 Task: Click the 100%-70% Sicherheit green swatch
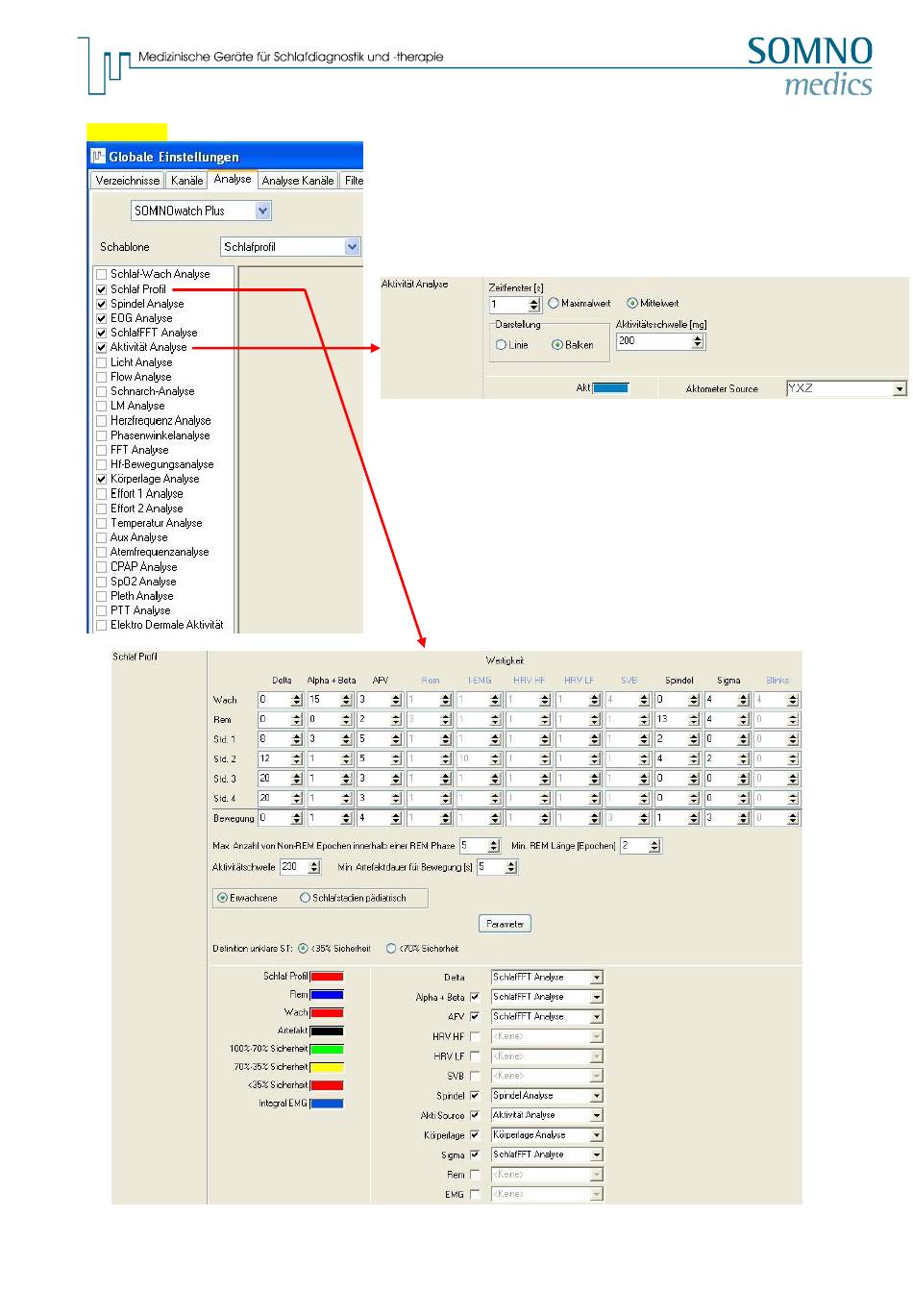(x=327, y=1049)
